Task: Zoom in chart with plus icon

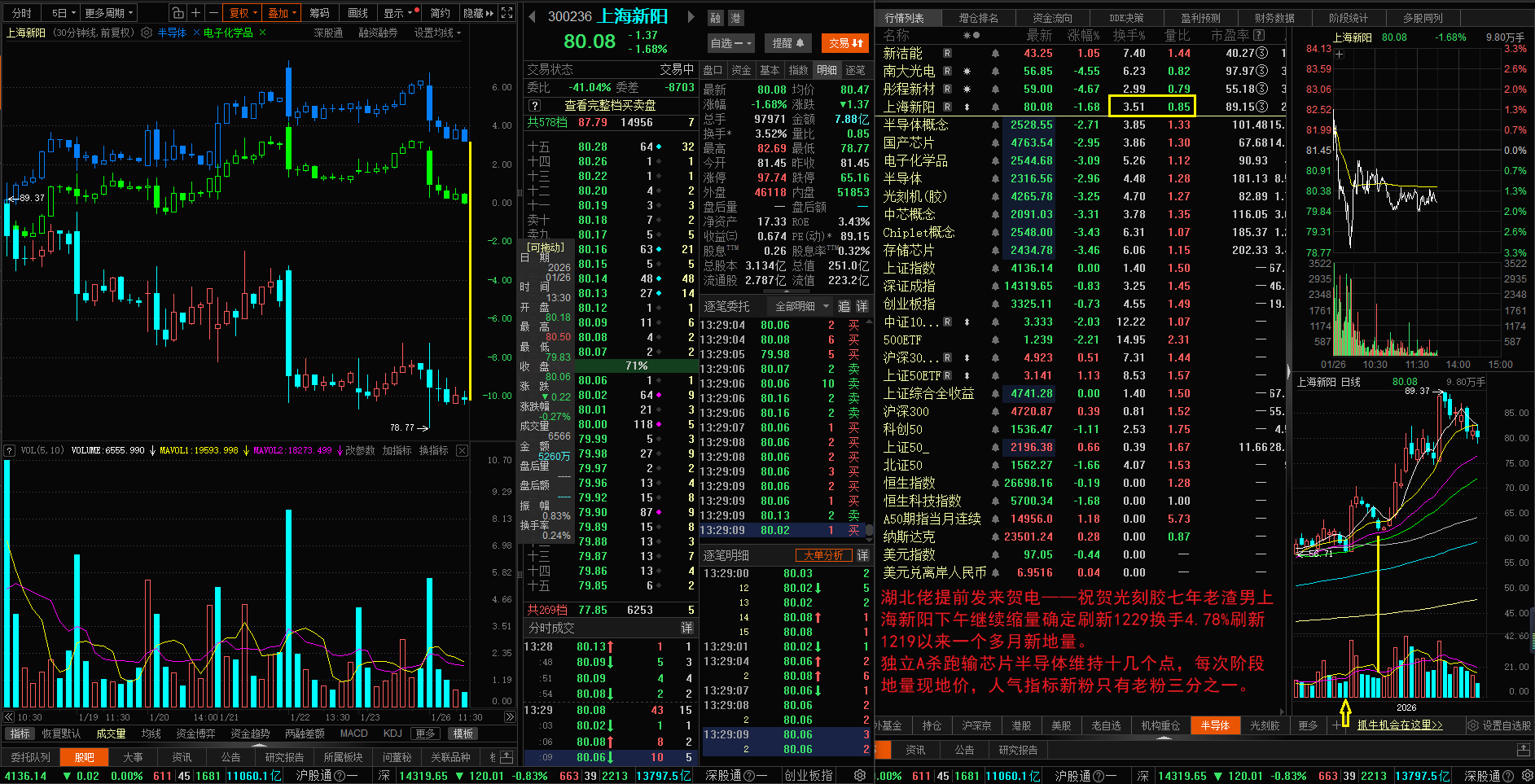Action: click(x=195, y=13)
